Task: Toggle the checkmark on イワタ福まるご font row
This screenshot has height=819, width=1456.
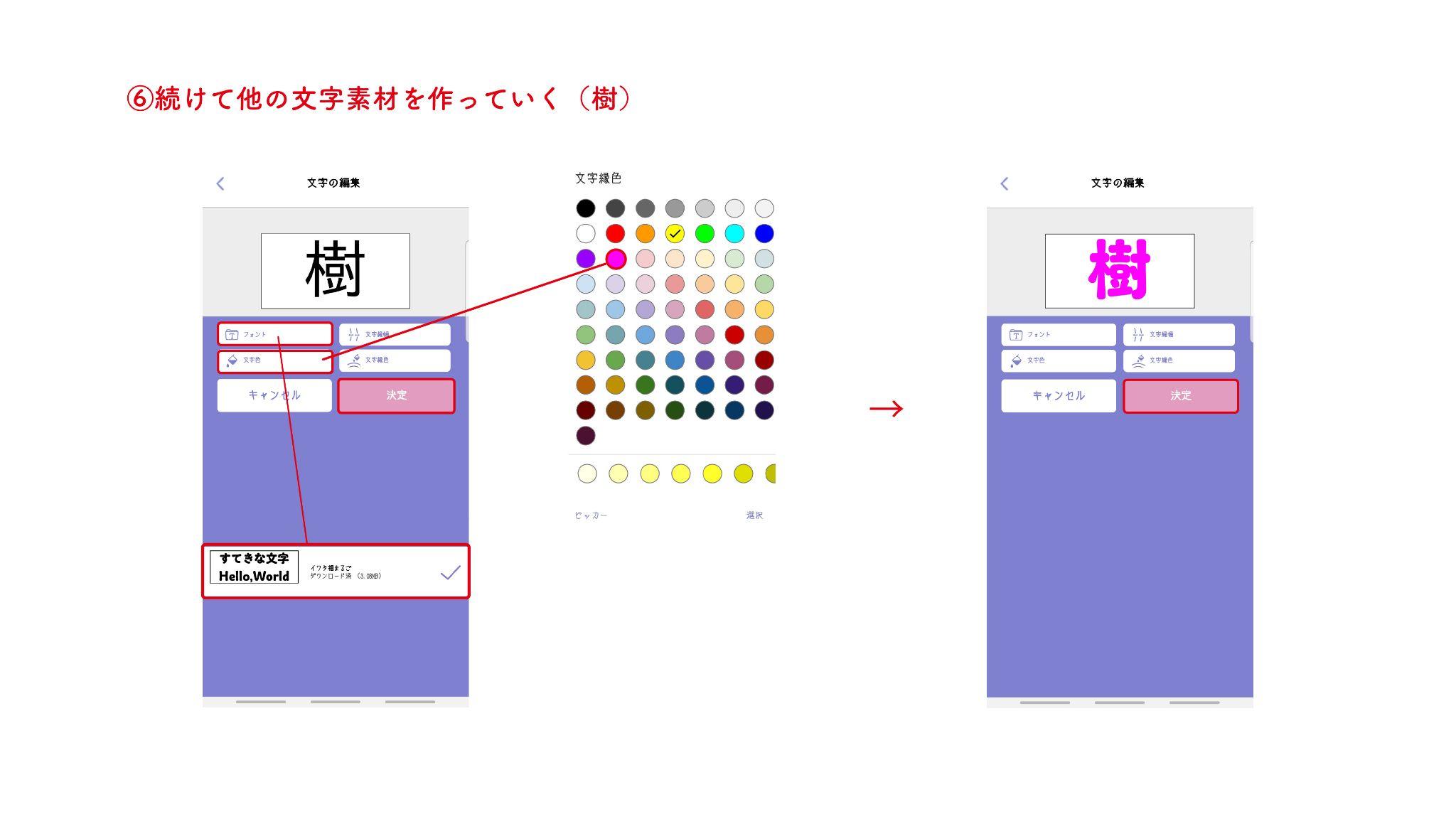Action: (x=450, y=572)
